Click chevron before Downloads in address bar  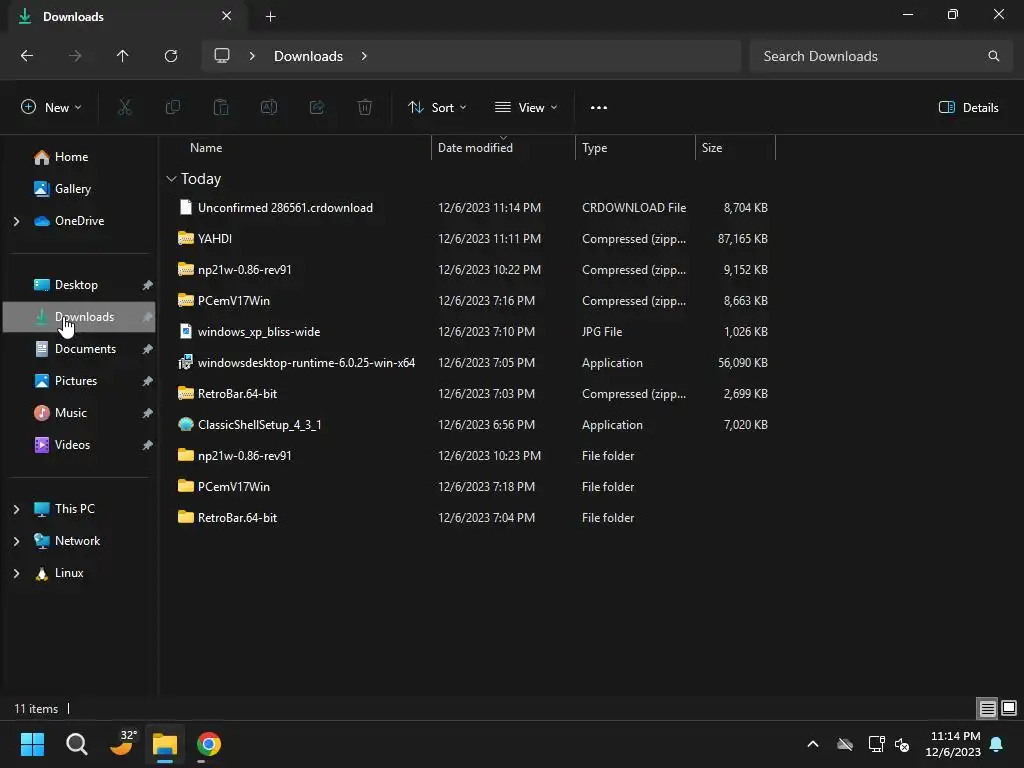pyautogui.click(x=251, y=56)
